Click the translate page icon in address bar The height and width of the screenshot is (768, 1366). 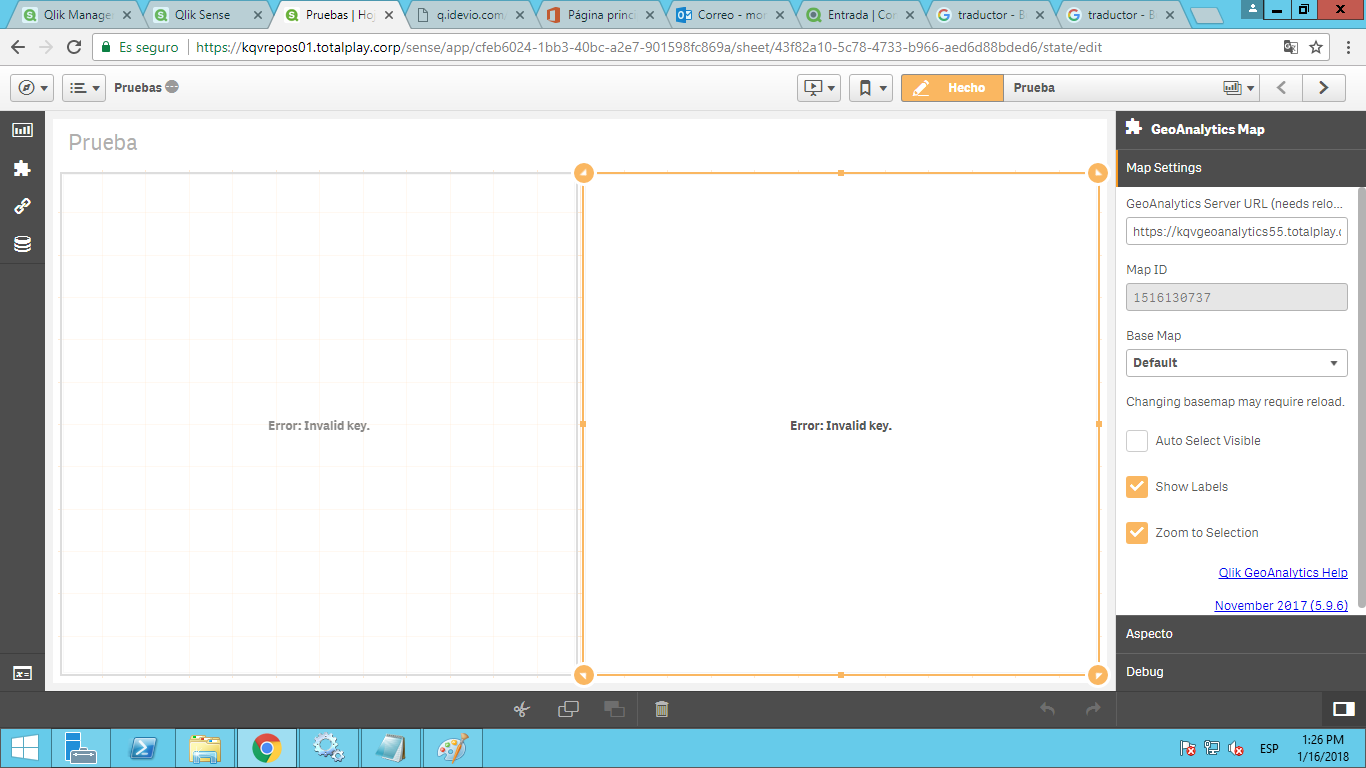coord(1291,47)
